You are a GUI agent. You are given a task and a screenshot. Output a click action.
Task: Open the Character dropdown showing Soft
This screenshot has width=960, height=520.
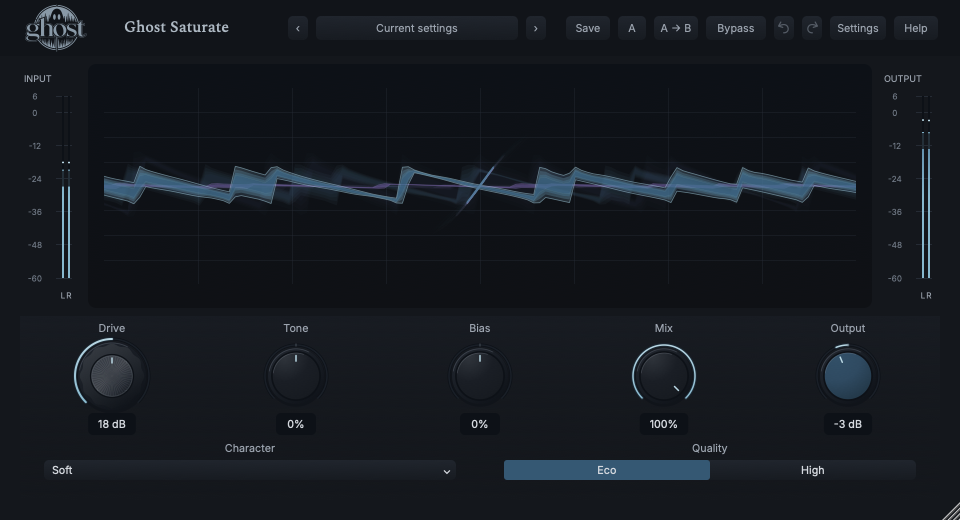coord(250,470)
